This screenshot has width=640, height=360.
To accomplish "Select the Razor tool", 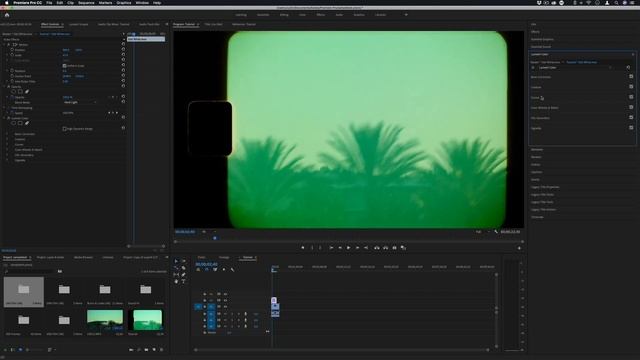I will [x=184, y=268].
